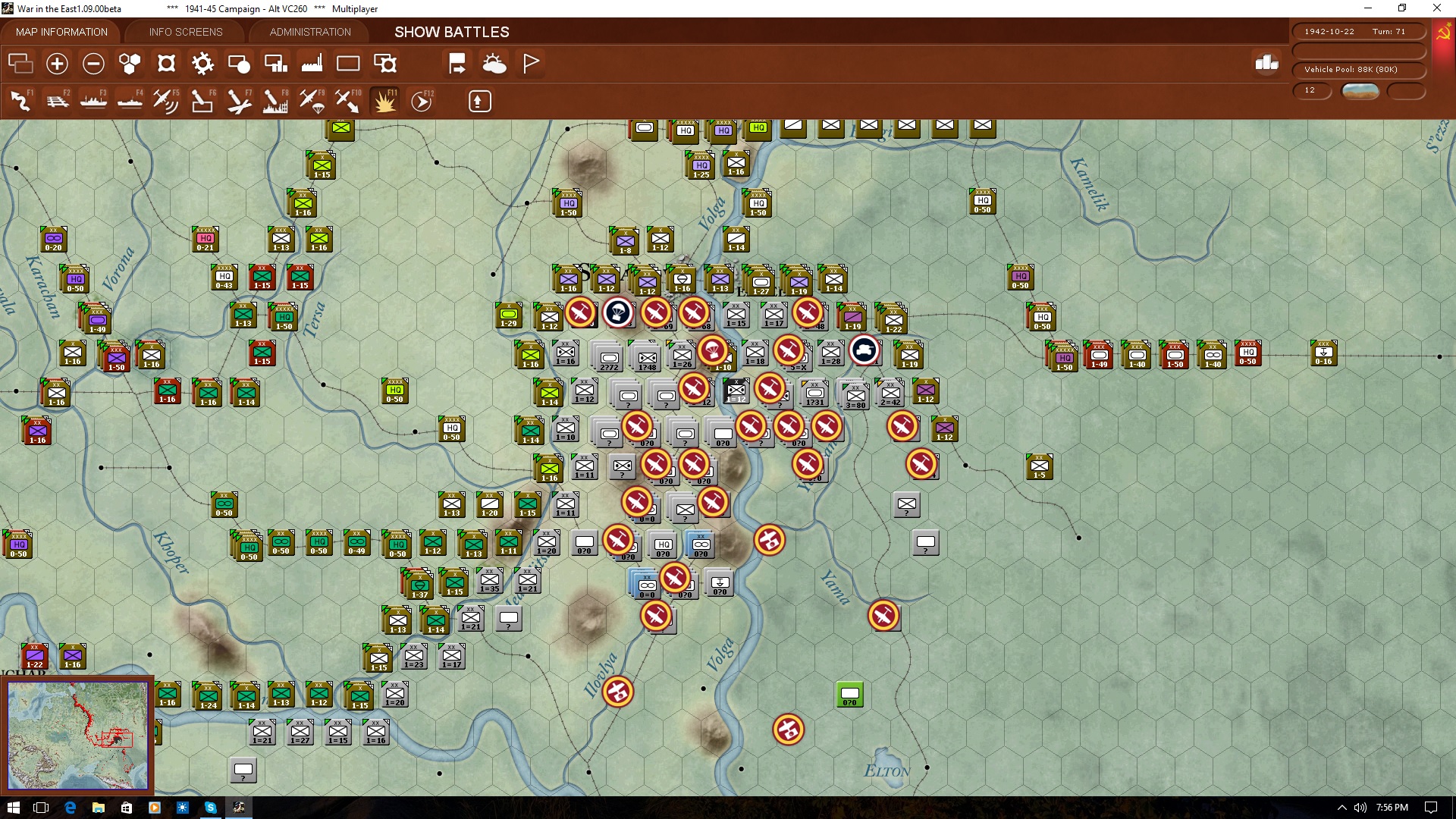Click the Soviet hammer and sickle flag
Viewport: 1456px width, 819px height.
pos(1443,33)
